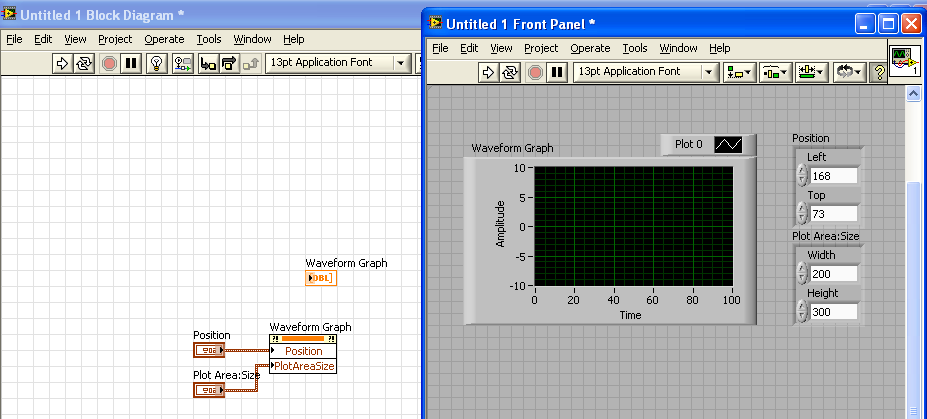
Task: Click Step Over icon in Block Diagram
Action: click(x=229, y=63)
